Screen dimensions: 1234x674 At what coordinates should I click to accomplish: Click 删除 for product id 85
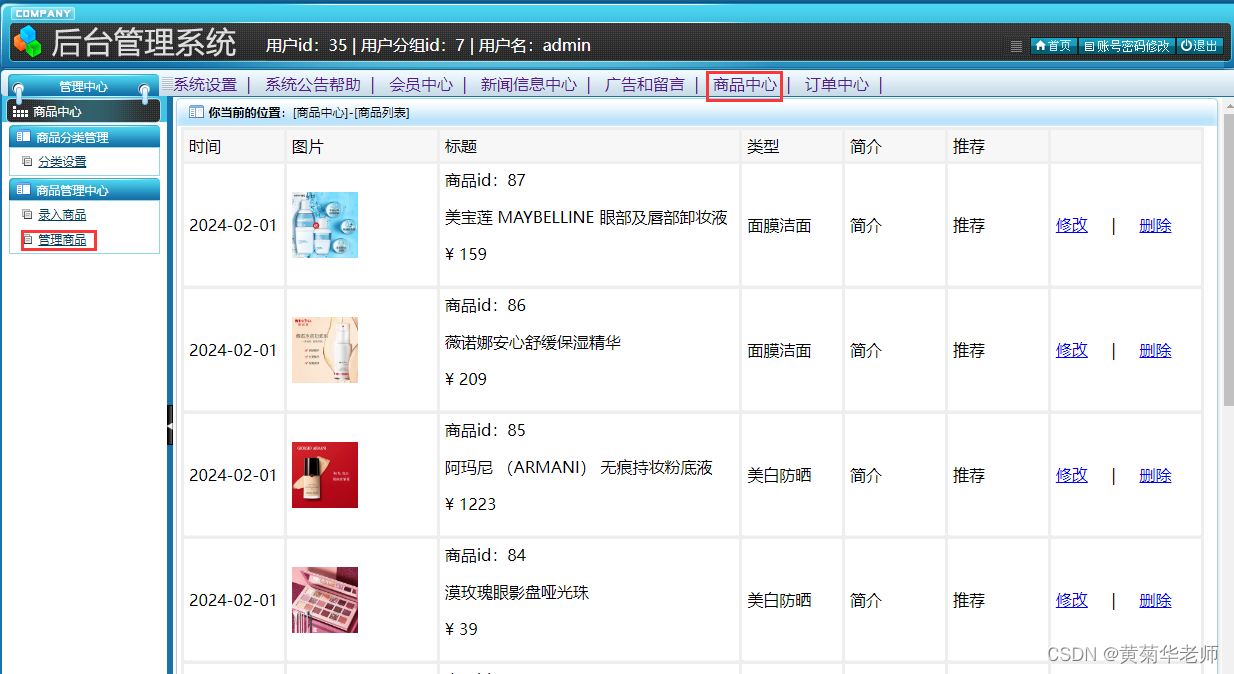1155,475
